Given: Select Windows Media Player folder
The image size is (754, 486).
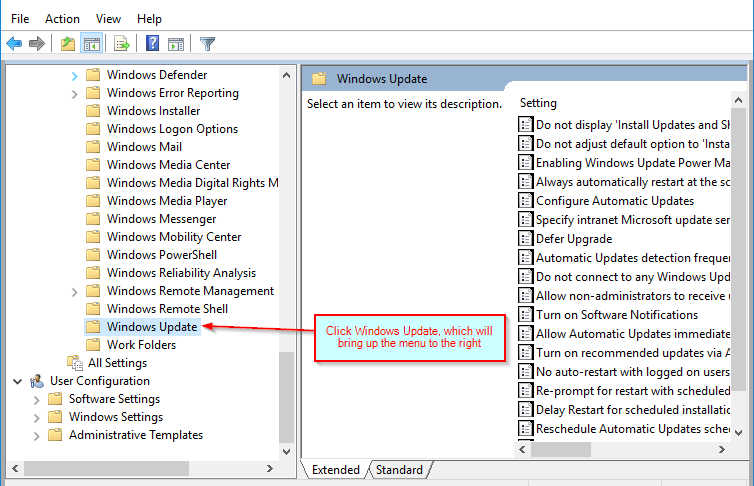Looking at the screenshot, I should pyautogui.click(x=167, y=201).
